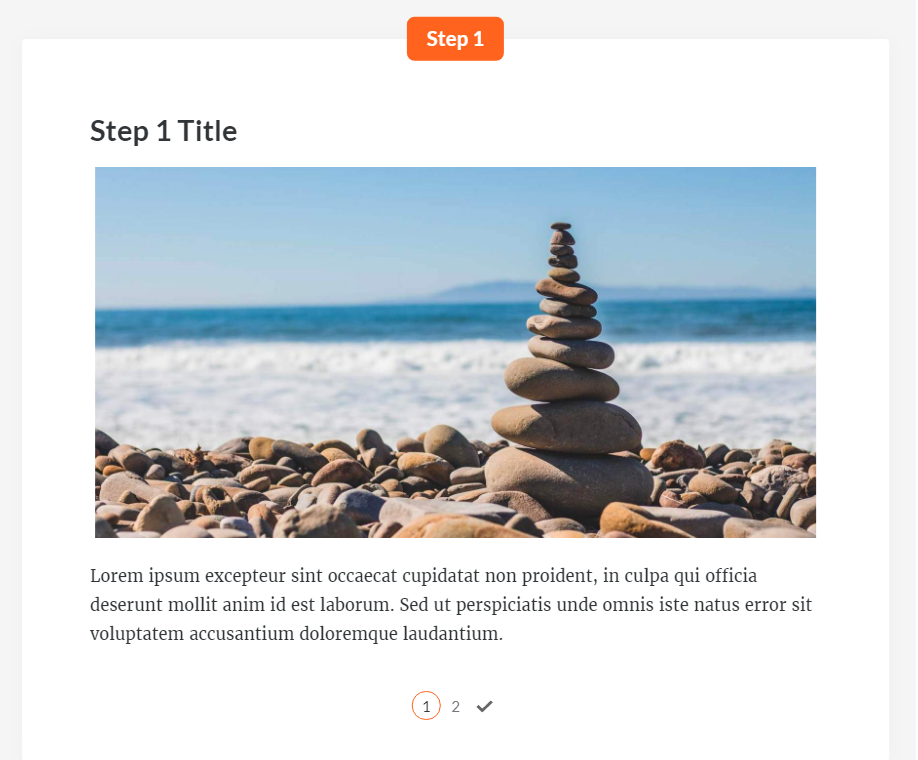Go to step 2 in pagination
This screenshot has width=918, height=760.
[x=455, y=707]
